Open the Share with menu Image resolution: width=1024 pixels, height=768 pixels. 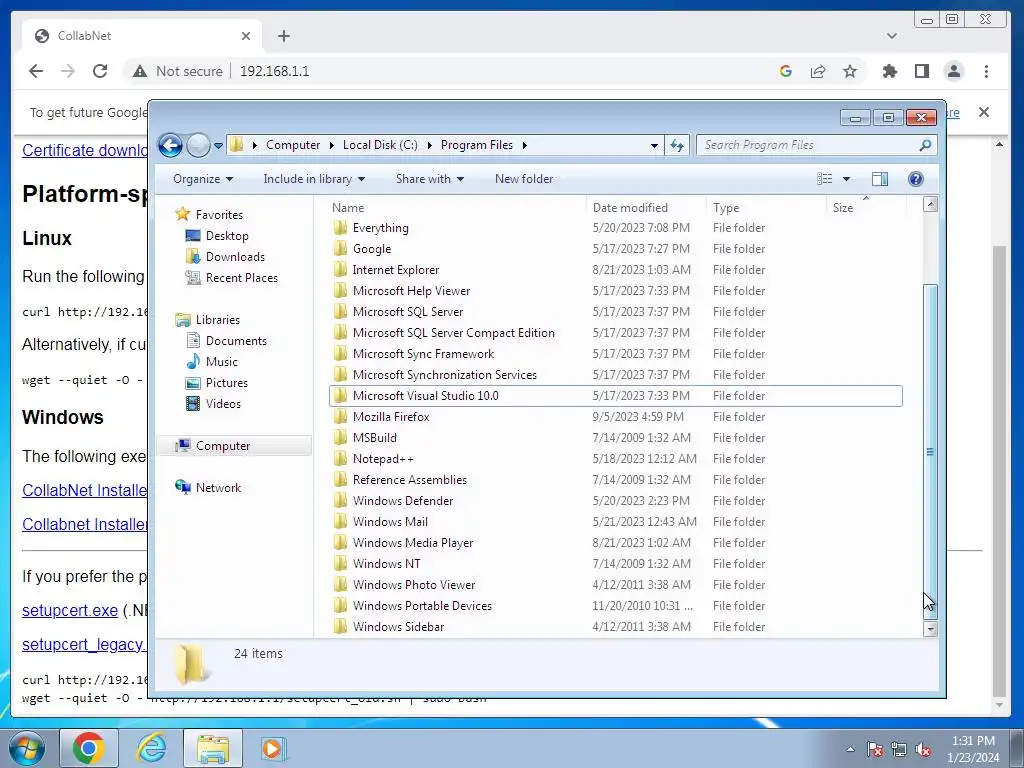coord(430,179)
